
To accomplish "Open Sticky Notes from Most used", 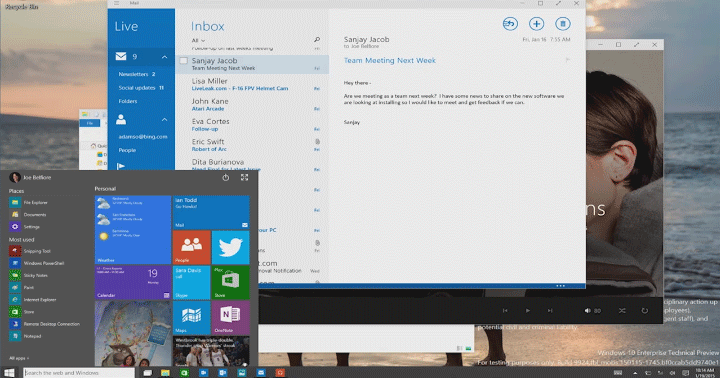I will click(x=29, y=275).
